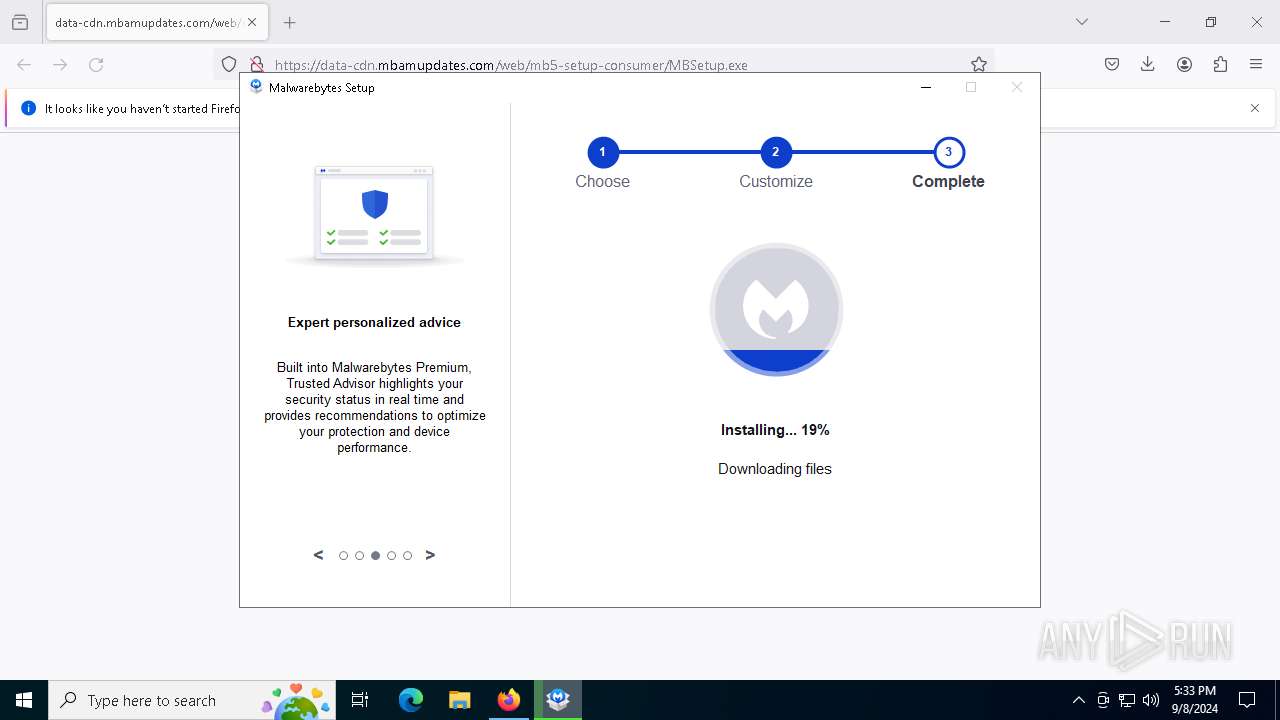This screenshot has width=1280, height=720.
Task: Reload the page in Firefox
Action: pyautogui.click(x=96, y=64)
